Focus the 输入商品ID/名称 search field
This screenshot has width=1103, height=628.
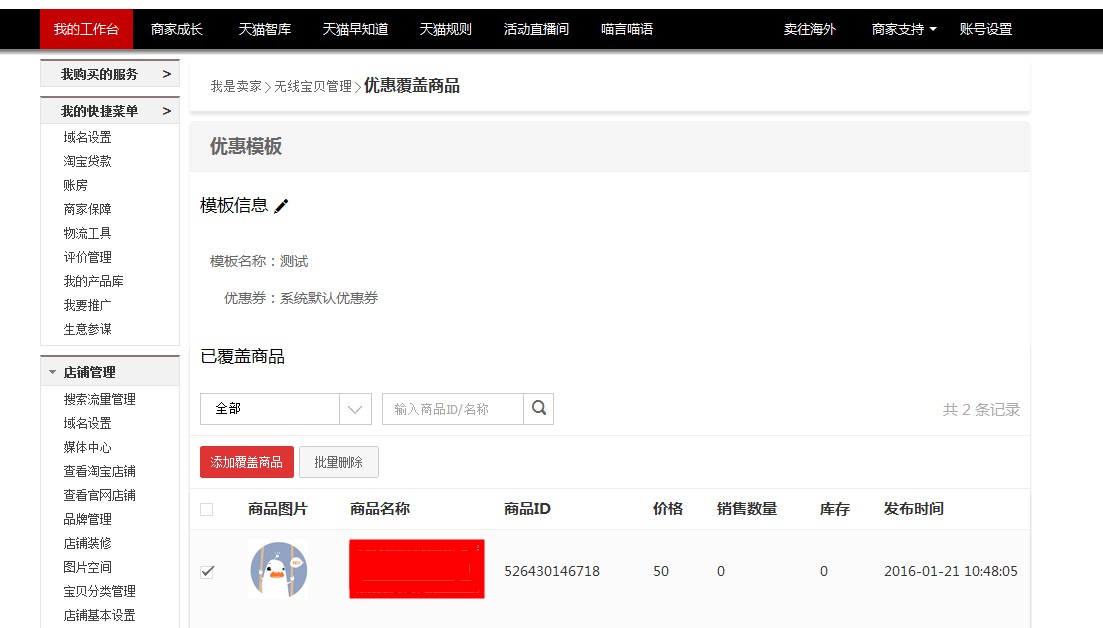[x=453, y=409]
